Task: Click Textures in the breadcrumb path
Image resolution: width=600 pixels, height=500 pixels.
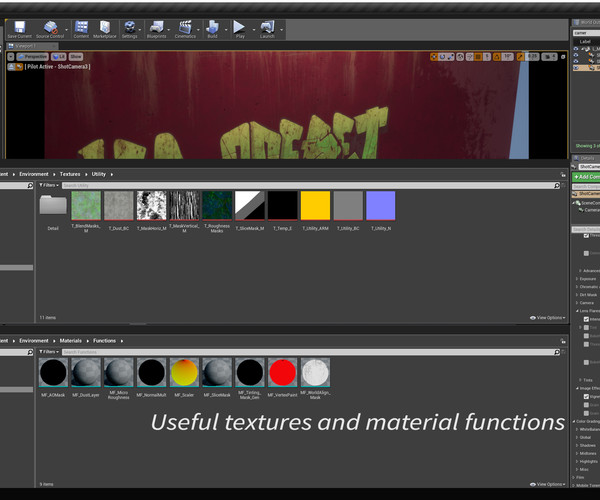Action: point(70,174)
